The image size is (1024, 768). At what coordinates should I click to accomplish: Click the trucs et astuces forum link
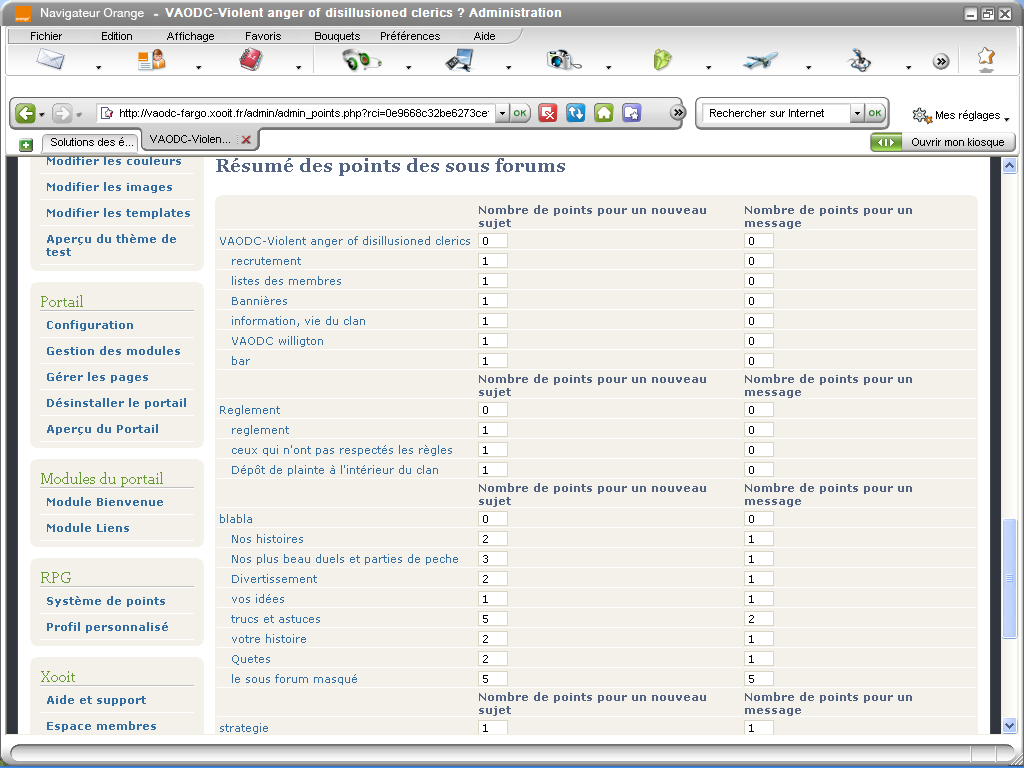(276, 618)
